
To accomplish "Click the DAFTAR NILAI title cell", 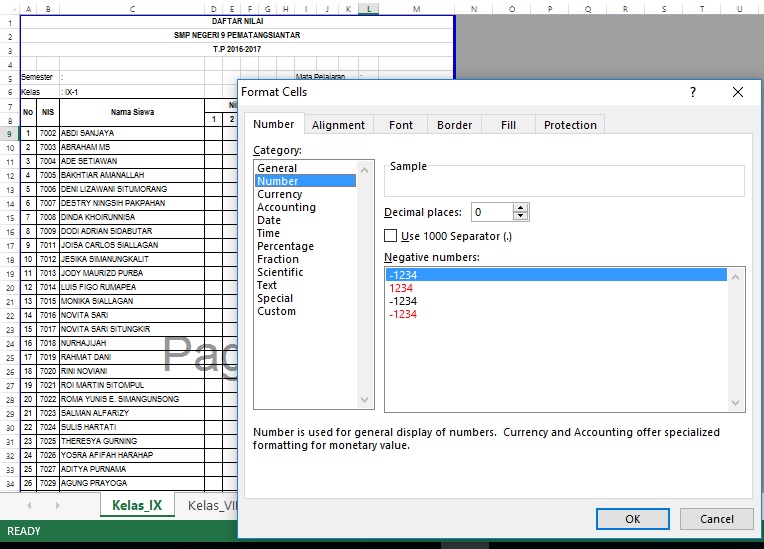I will 237,21.
